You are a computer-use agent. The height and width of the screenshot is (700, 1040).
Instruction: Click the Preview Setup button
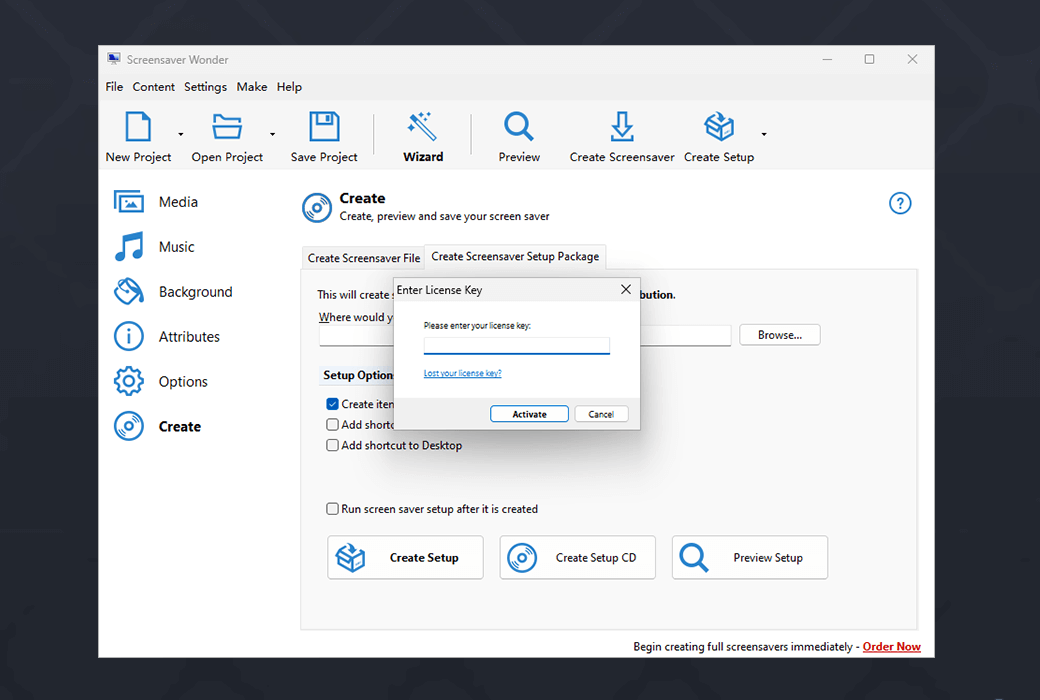(x=750, y=557)
